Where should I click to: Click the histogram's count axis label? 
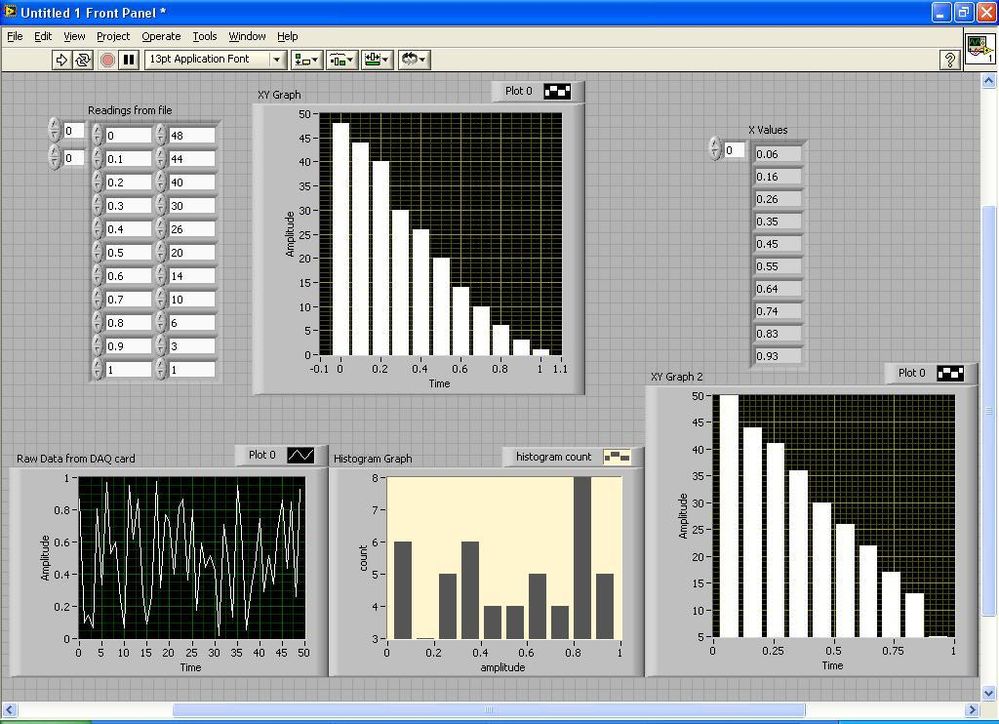coord(363,558)
